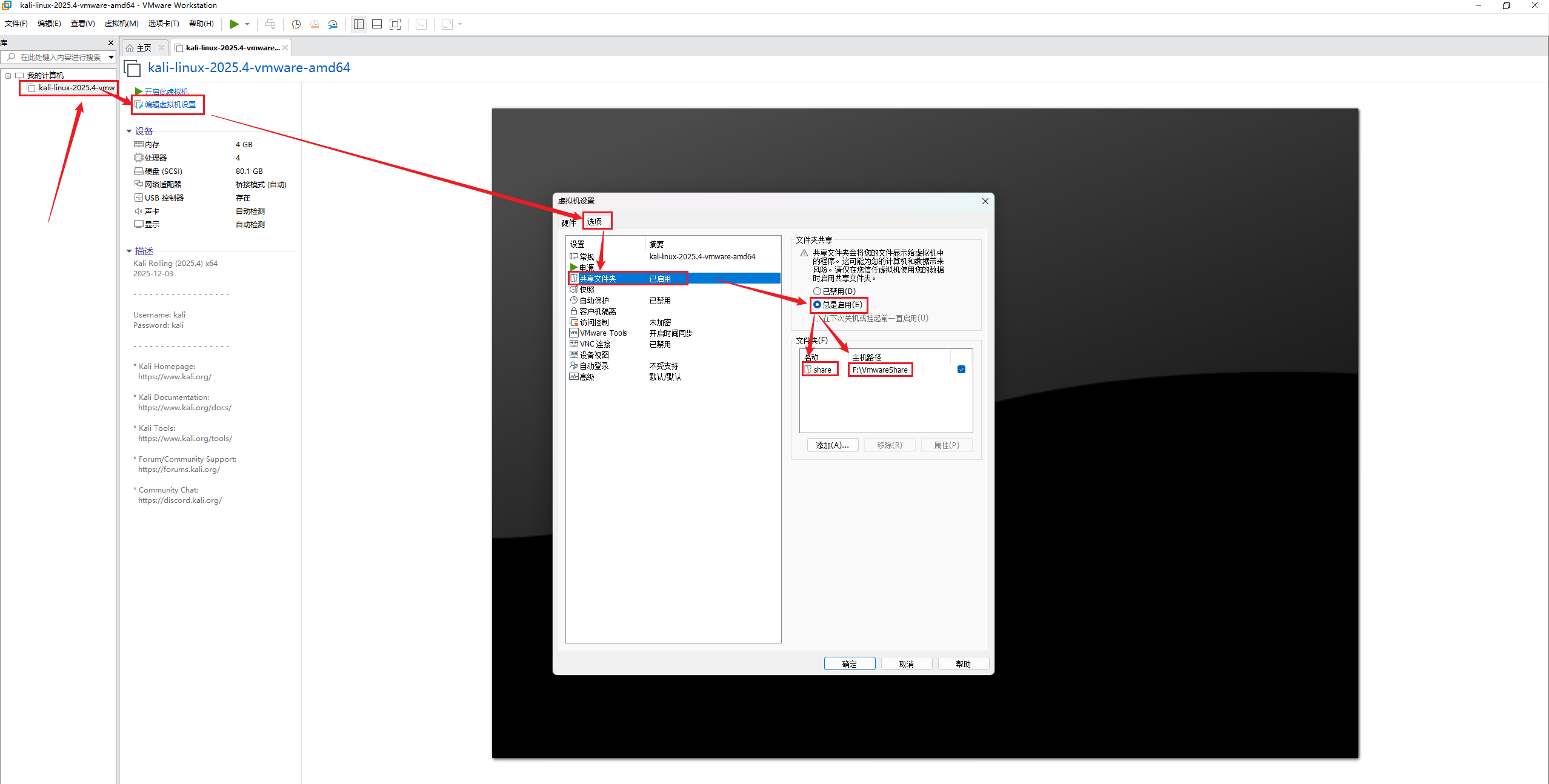This screenshot has height=784, width=1549.
Task: Open the library search filter dropdown arrow
Action: 111,58
